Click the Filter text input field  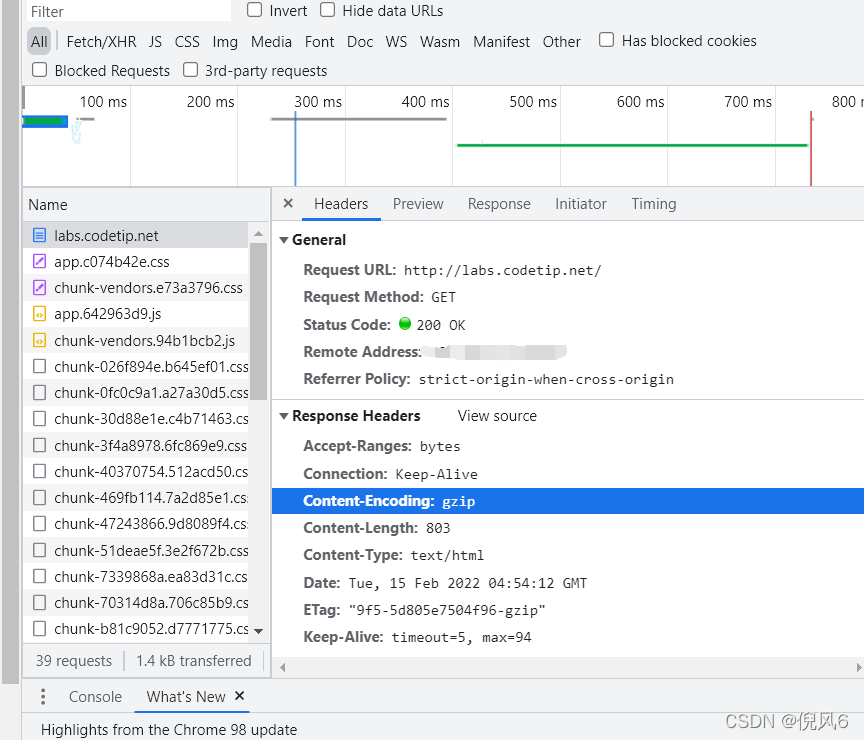pyautogui.click(x=128, y=11)
